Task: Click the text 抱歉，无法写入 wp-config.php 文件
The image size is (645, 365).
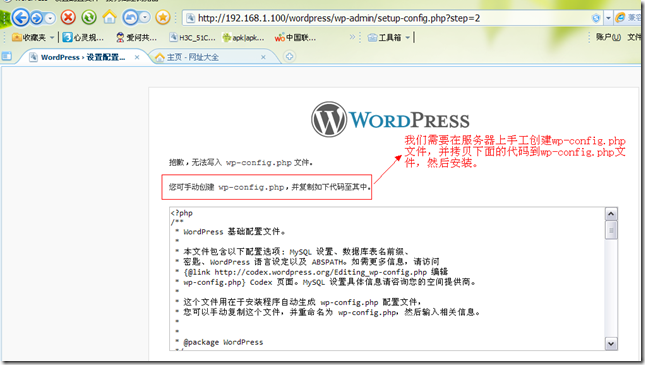Action: click(x=241, y=163)
